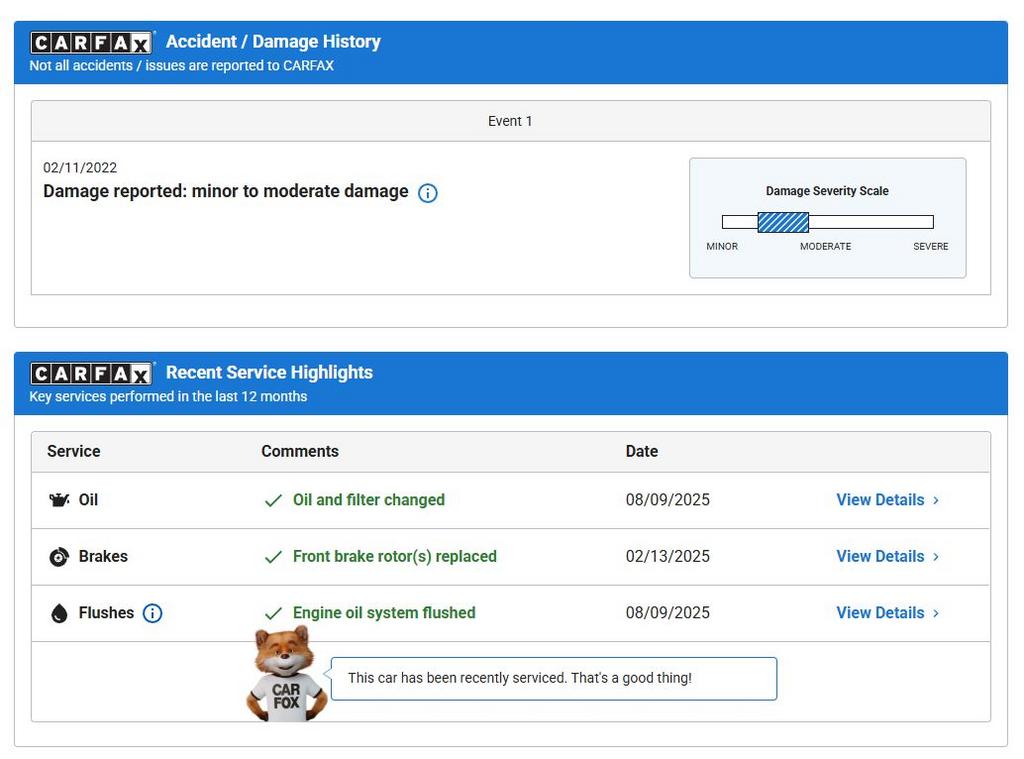Open info icon next to Flushes
Viewport: 1024px width, 759px height.
152,613
